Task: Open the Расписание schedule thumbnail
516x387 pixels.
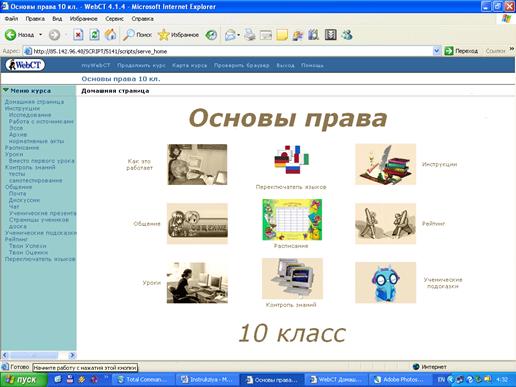Action: click(x=292, y=220)
